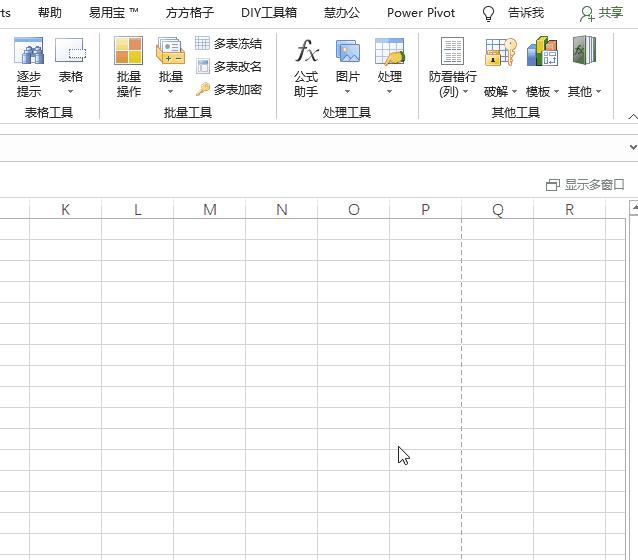Click the 多表冻结 button label
Viewport: 638px width, 560px height.
[x=238, y=44]
